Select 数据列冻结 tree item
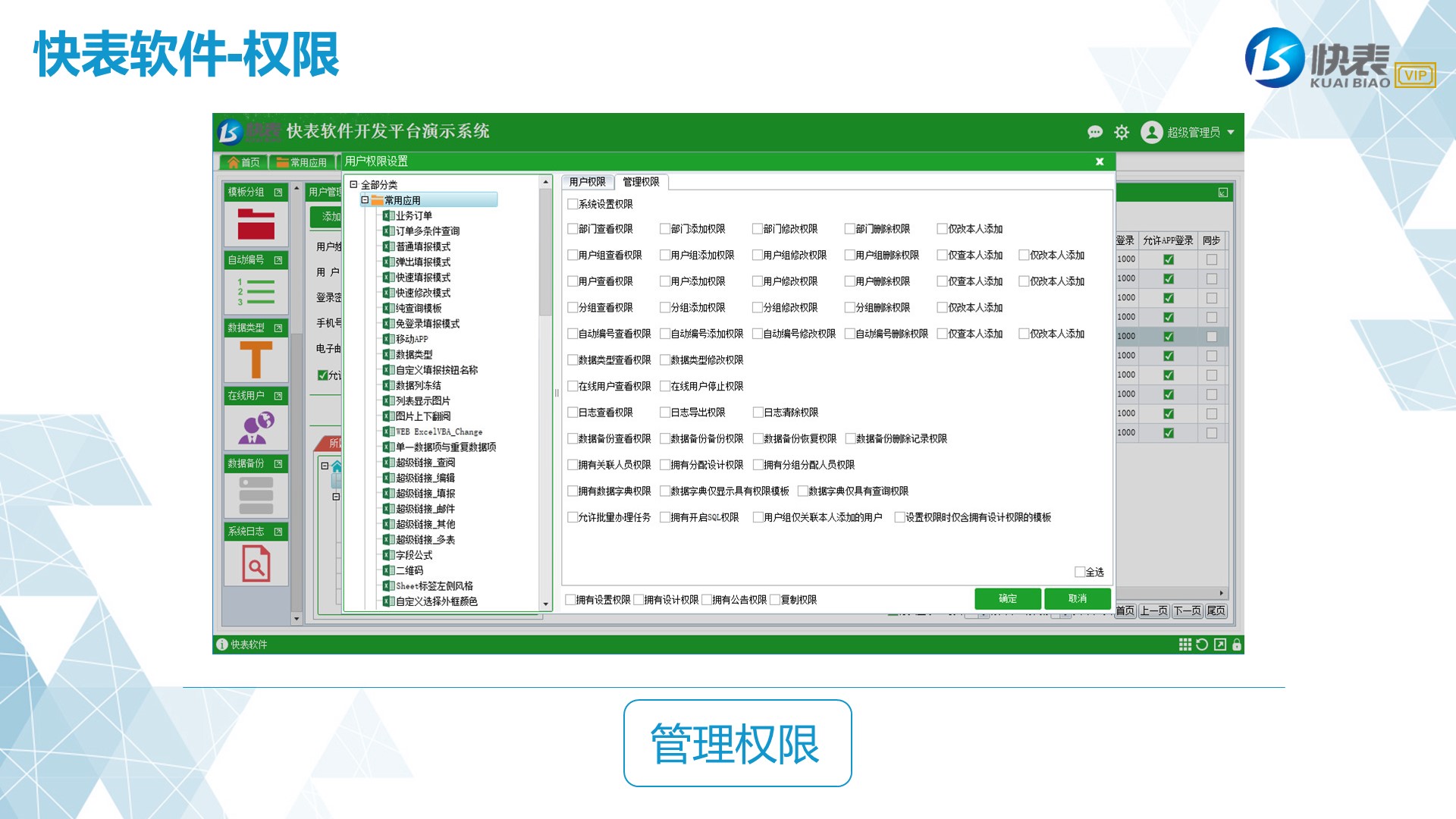 click(419, 385)
